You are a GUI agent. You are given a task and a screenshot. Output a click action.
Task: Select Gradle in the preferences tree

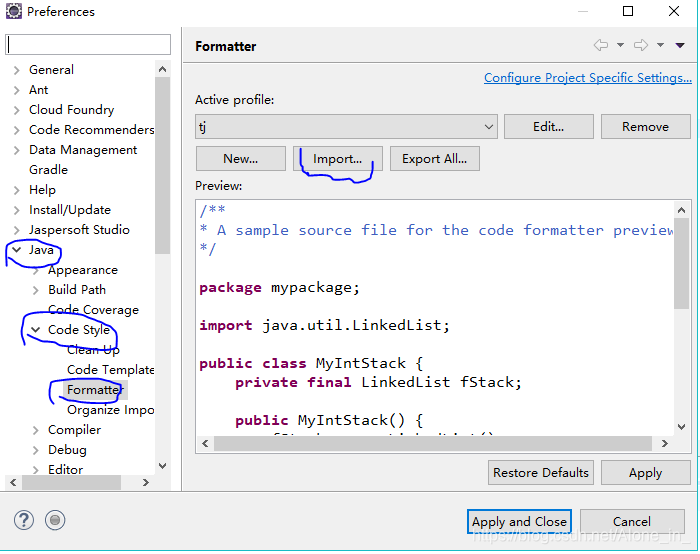tap(48, 170)
